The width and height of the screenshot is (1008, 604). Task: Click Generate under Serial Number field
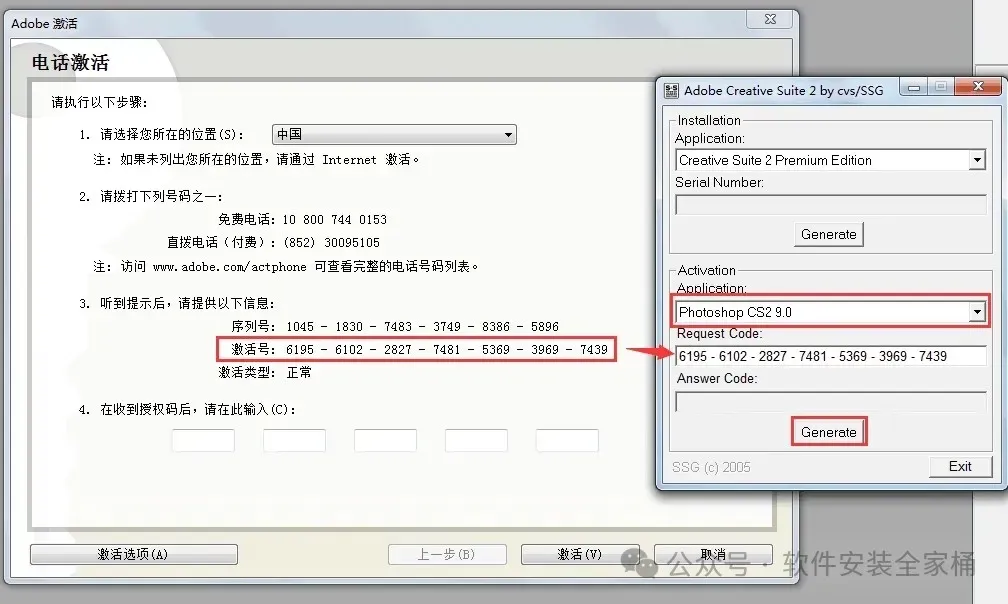tap(828, 235)
